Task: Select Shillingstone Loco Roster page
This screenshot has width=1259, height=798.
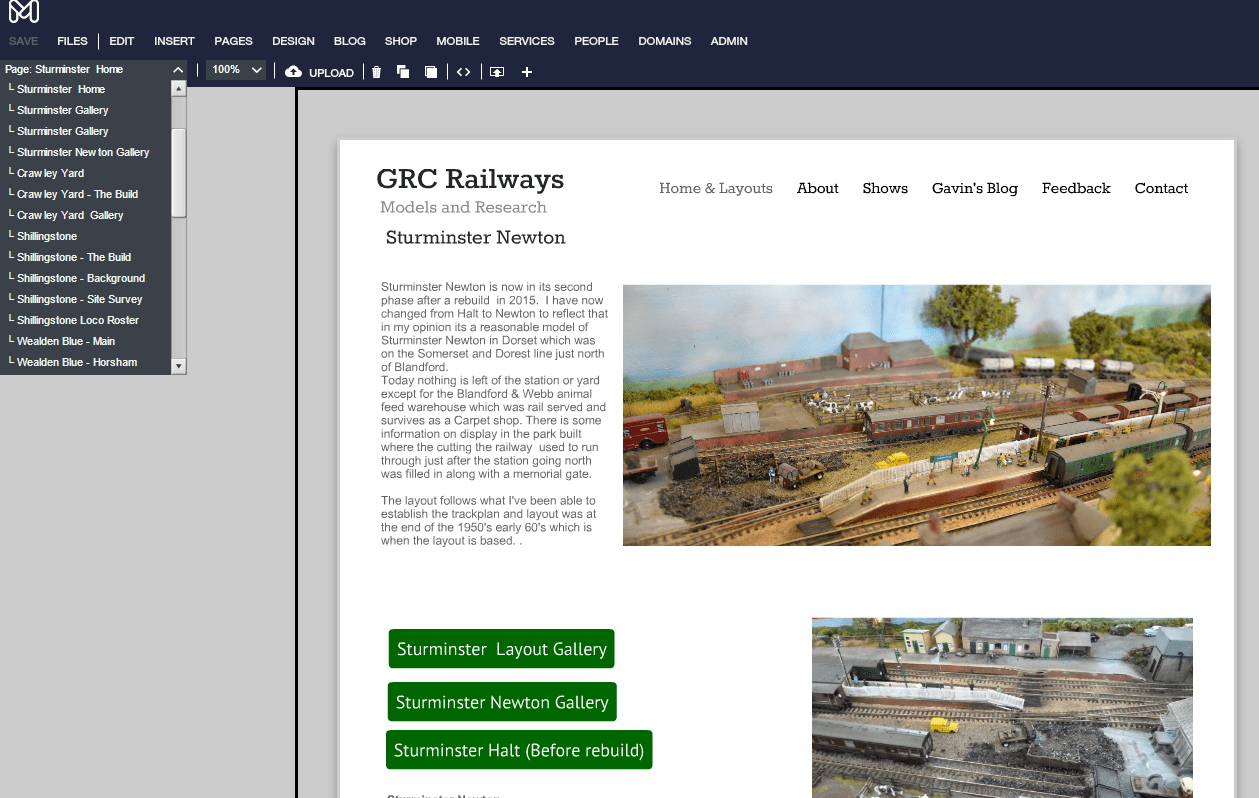Action: pyautogui.click(x=77, y=320)
